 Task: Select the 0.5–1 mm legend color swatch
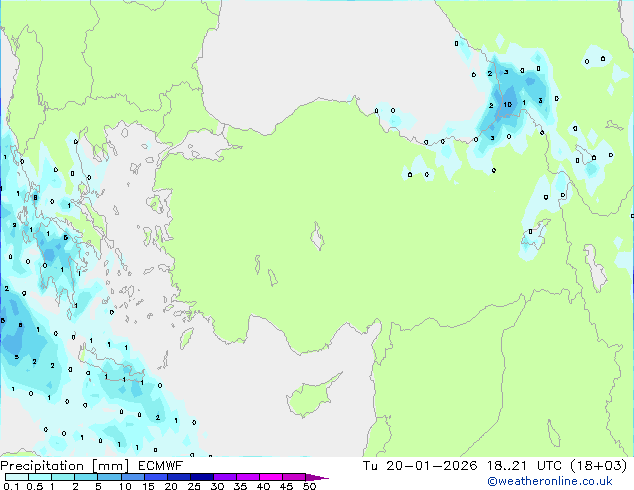click(40, 477)
